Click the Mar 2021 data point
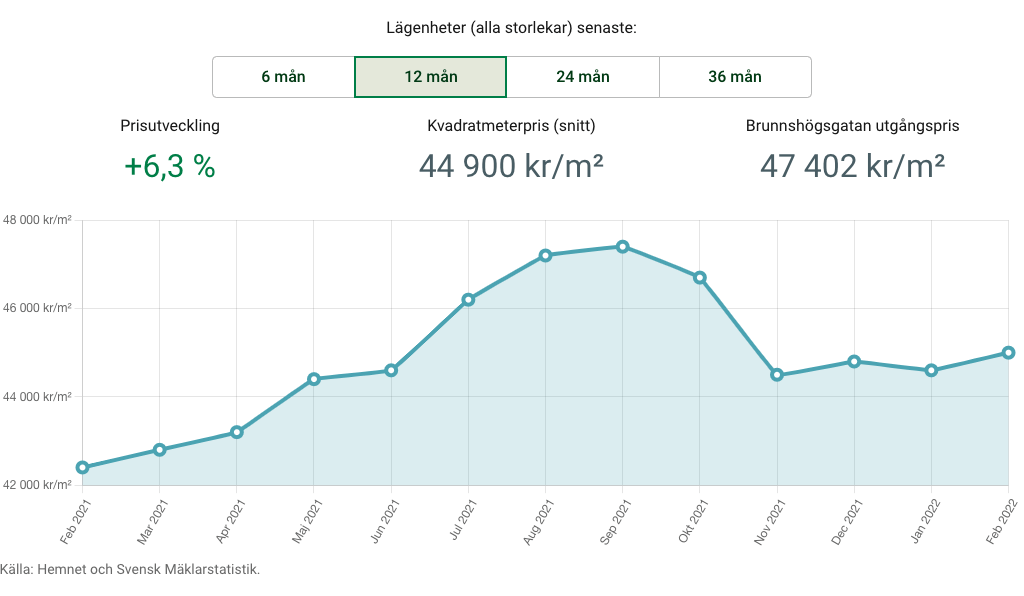This screenshot has width=1024, height=596. pyautogui.click(x=159, y=450)
